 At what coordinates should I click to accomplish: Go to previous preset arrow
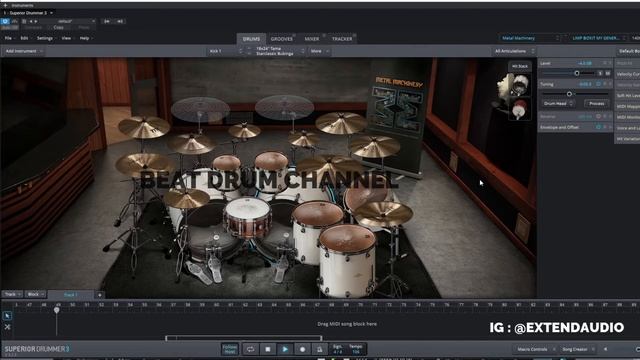(x=31, y=21)
